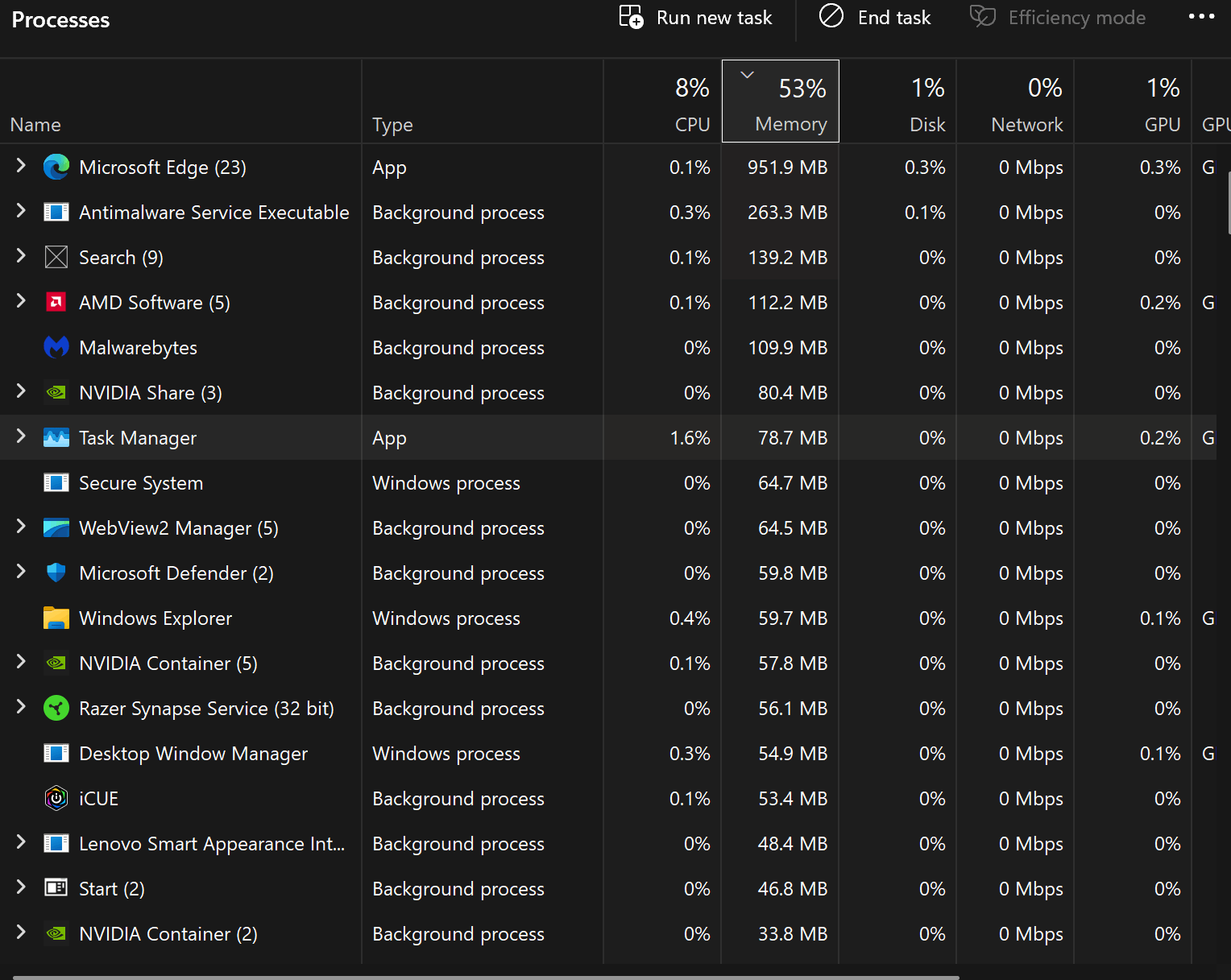Click the WebView2 Manager icon

tap(56, 528)
